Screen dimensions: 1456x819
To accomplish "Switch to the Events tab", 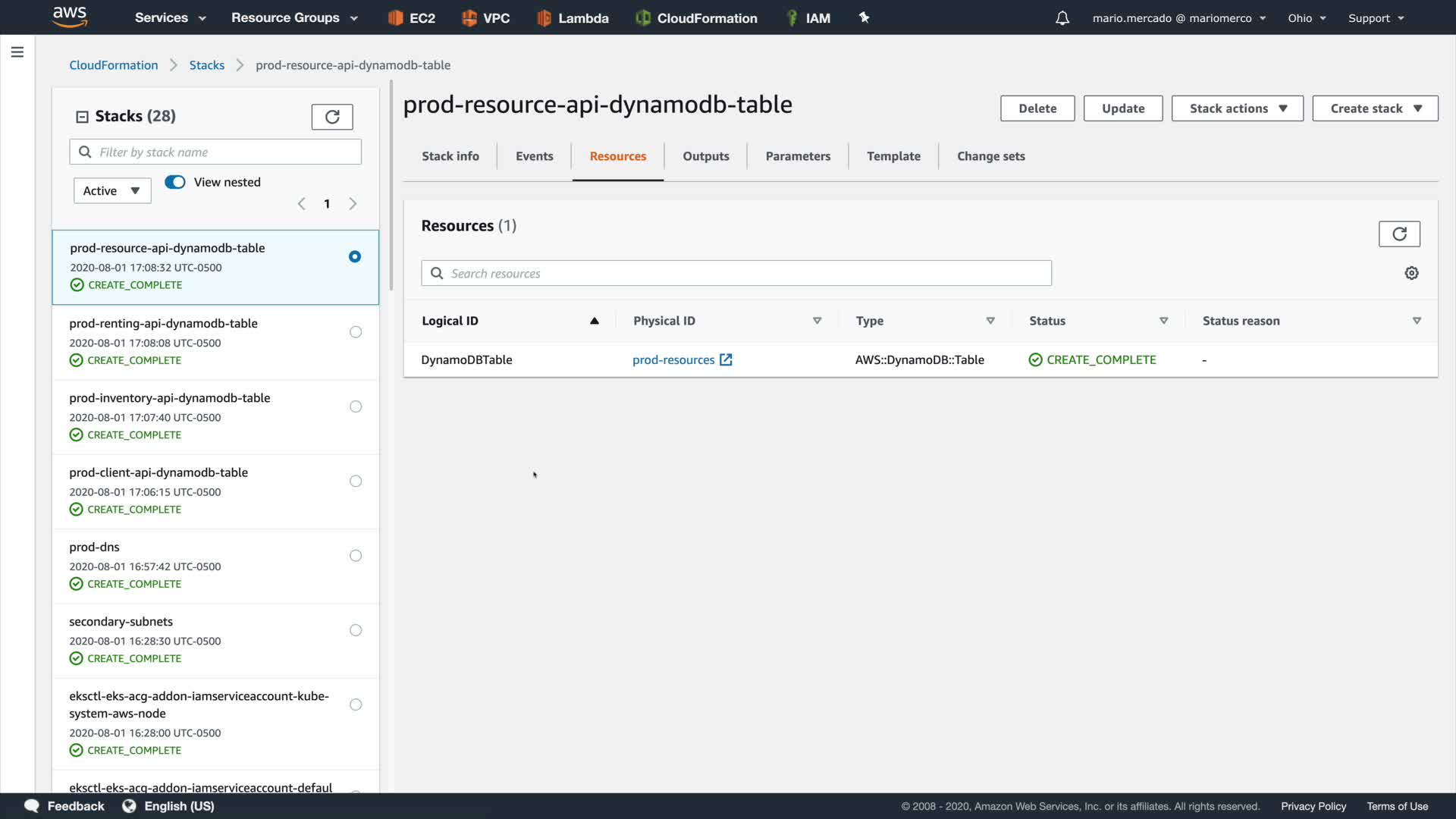I will tap(534, 156).
